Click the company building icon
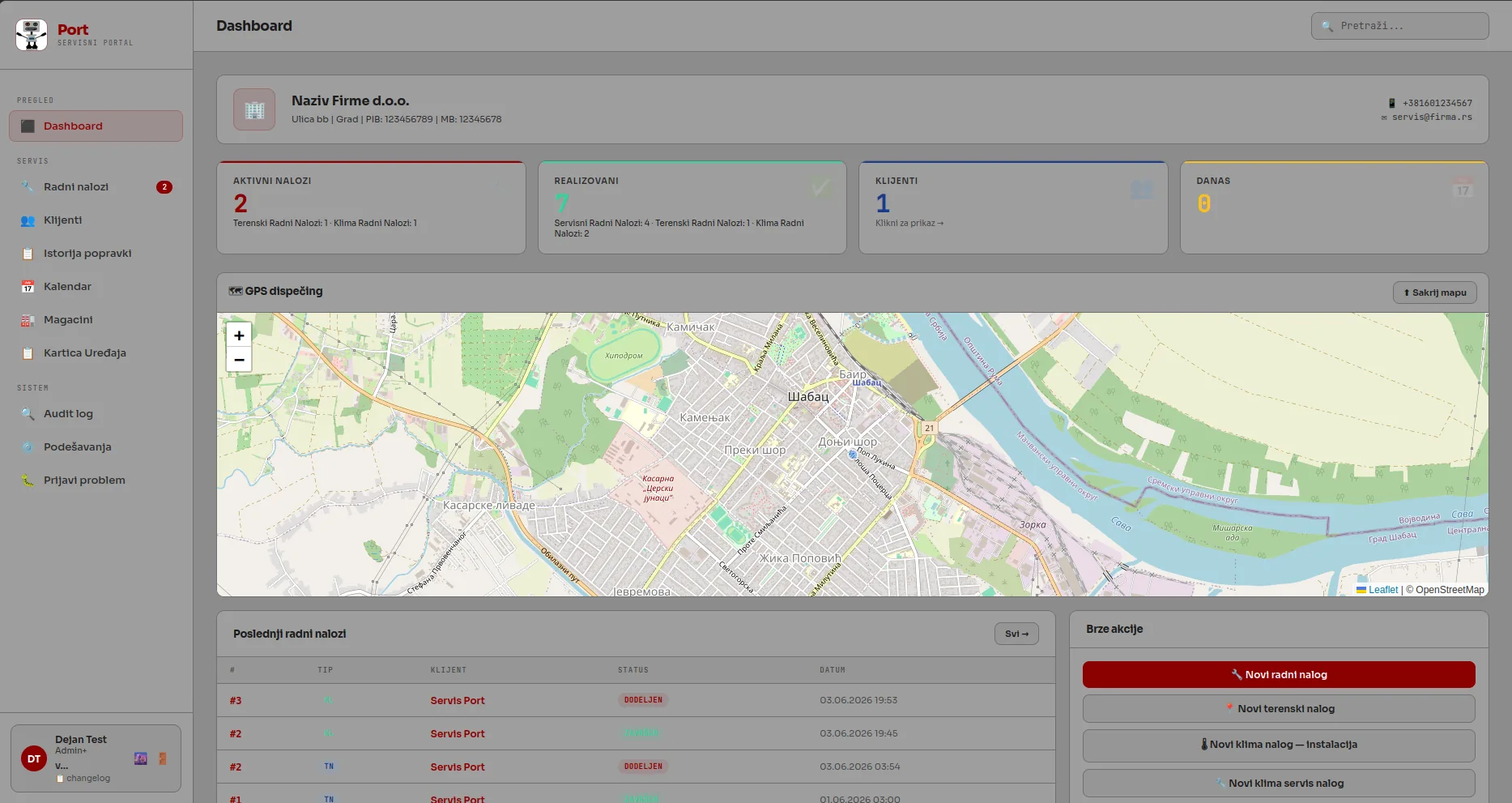The image size is (1512, 803). 254,109
